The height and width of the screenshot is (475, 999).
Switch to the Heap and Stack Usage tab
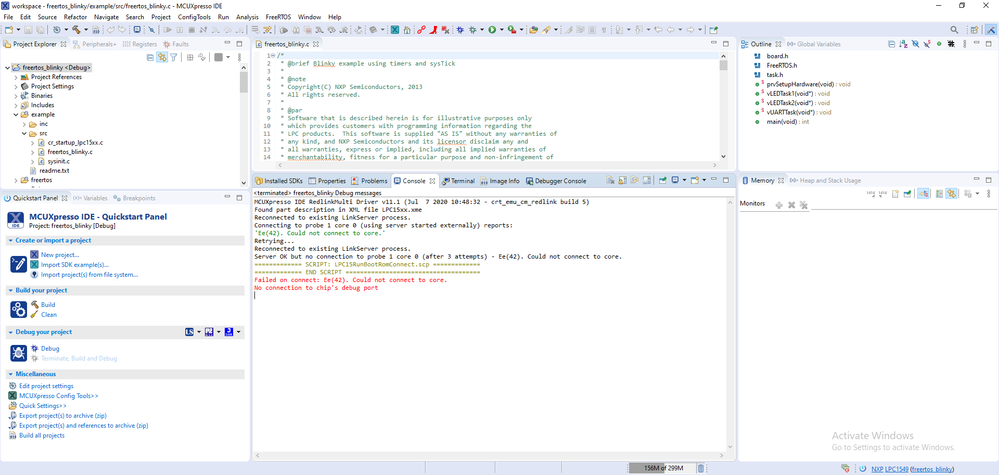[x=825, y=181]
